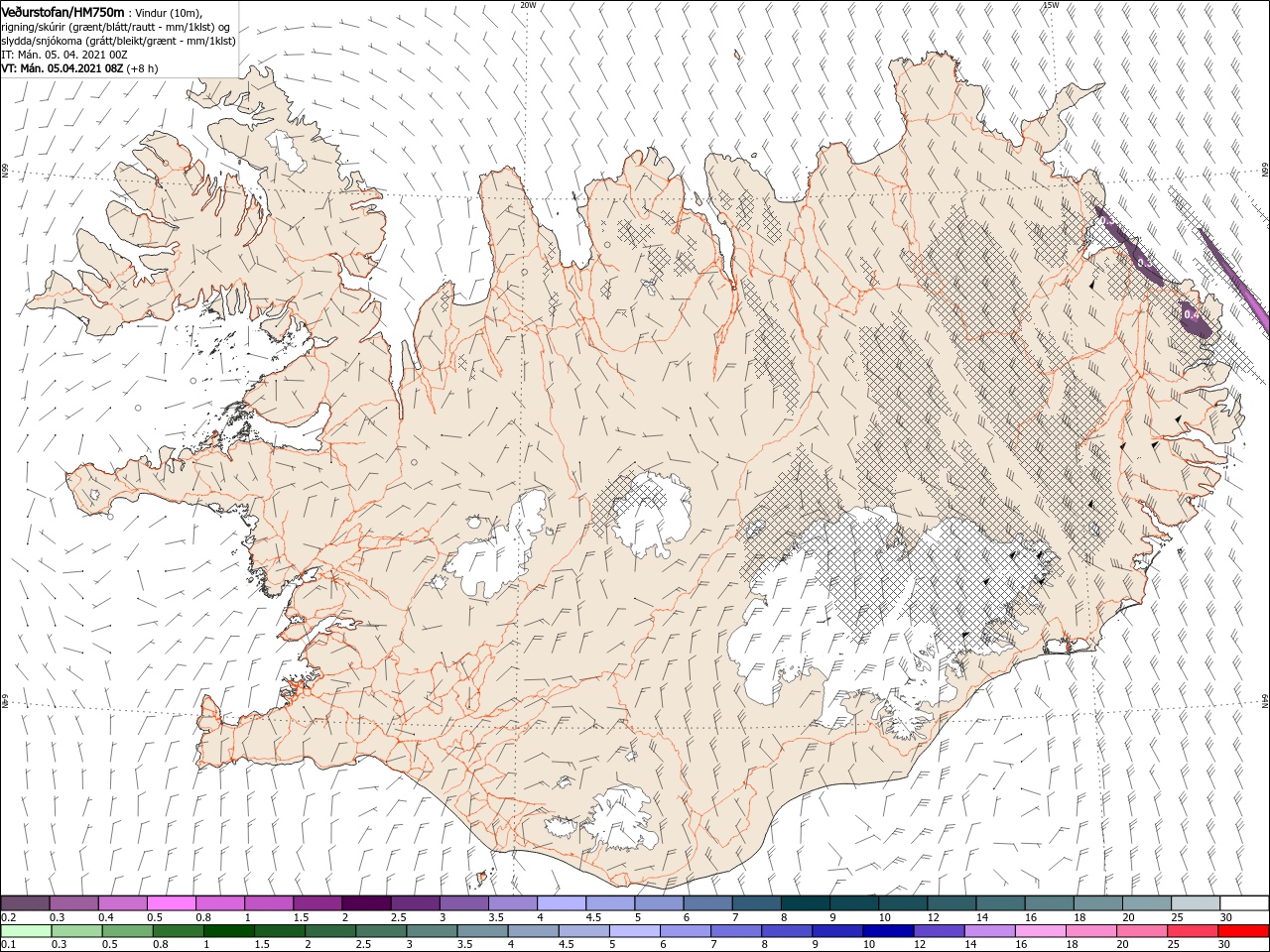
Task: Select the lower scale violet swatch at 12
Action: (938, 931)
